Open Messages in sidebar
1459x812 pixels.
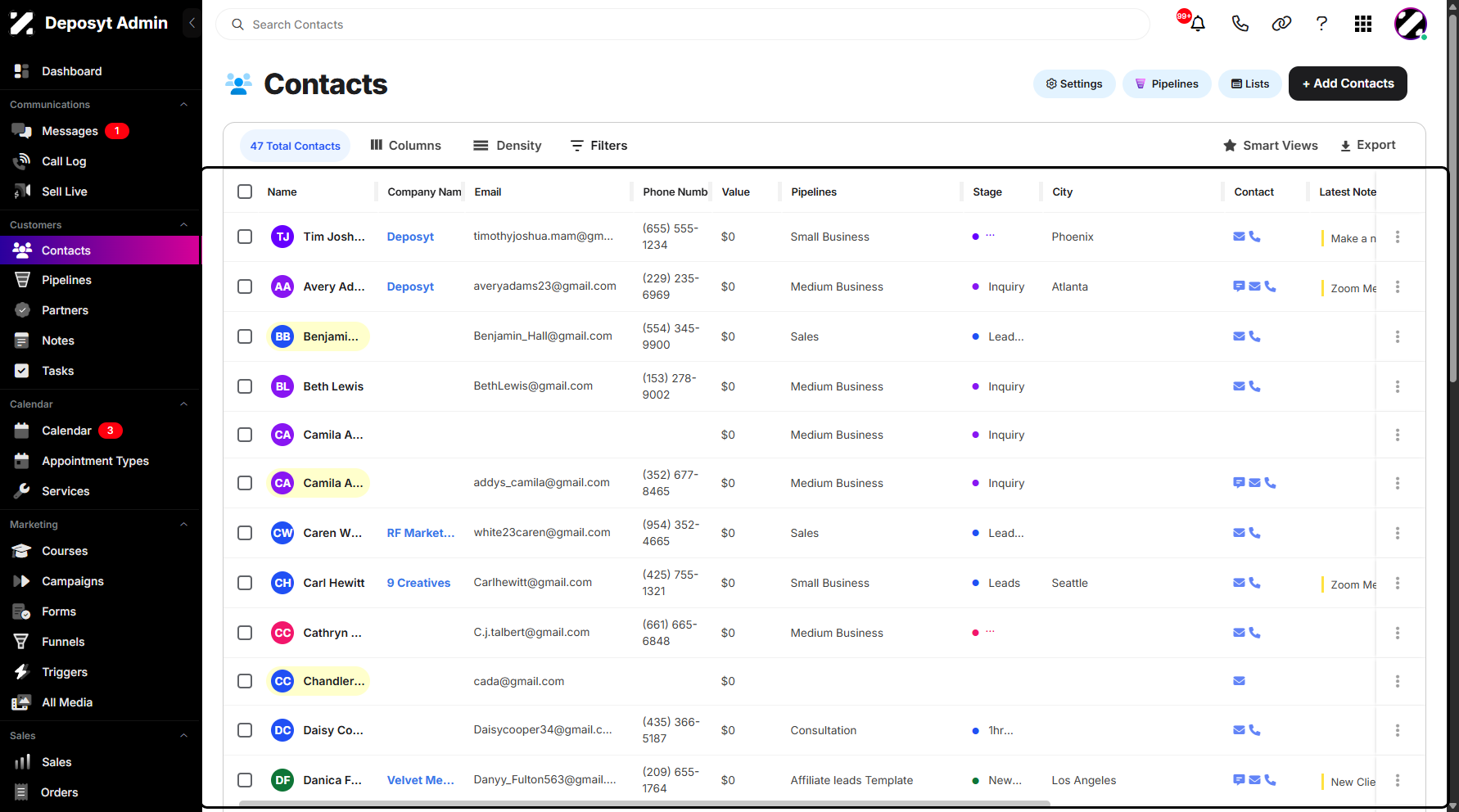point(101,131)
